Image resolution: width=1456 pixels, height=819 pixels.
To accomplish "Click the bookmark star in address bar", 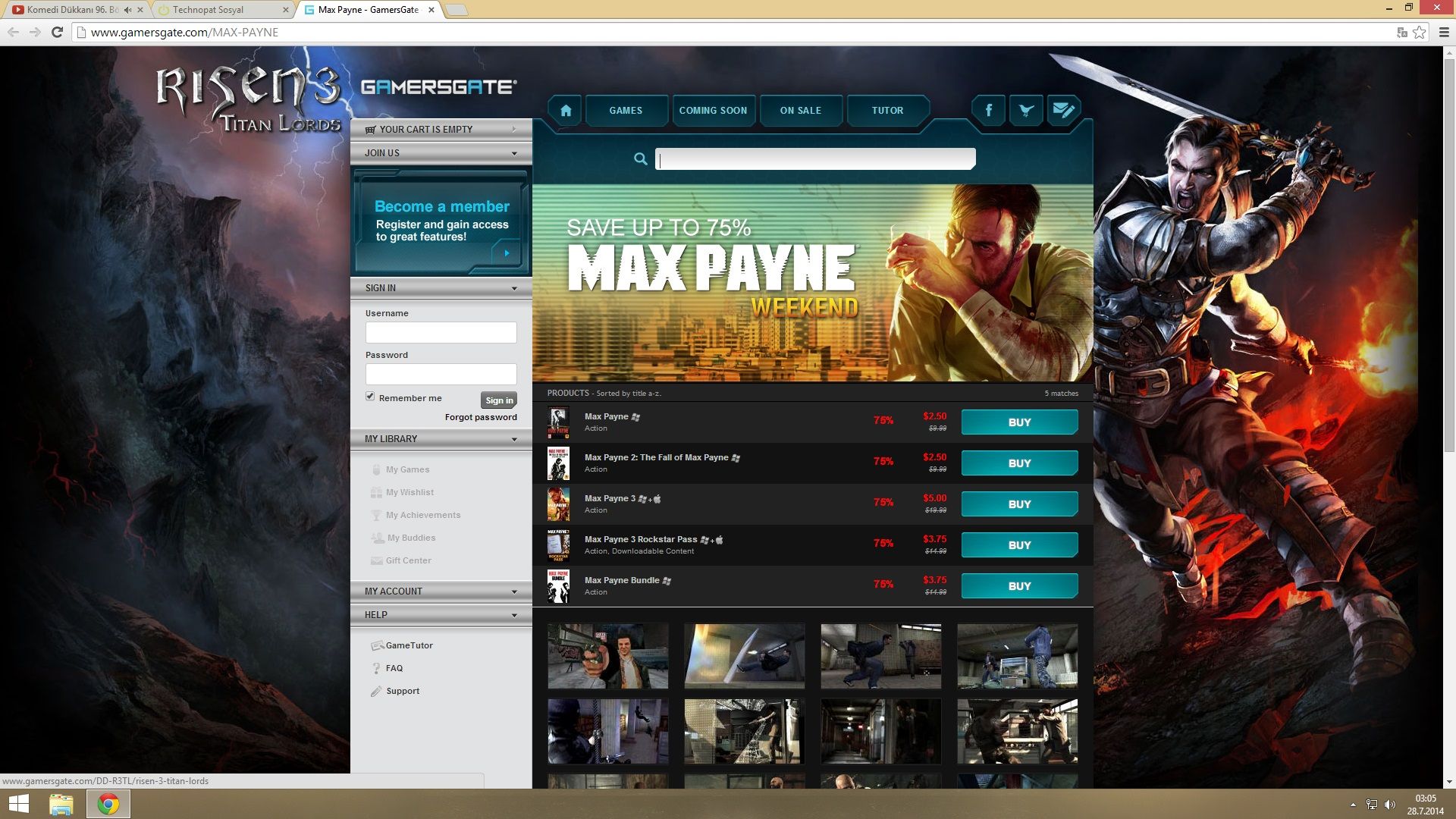I will (x=1420, y=32).
